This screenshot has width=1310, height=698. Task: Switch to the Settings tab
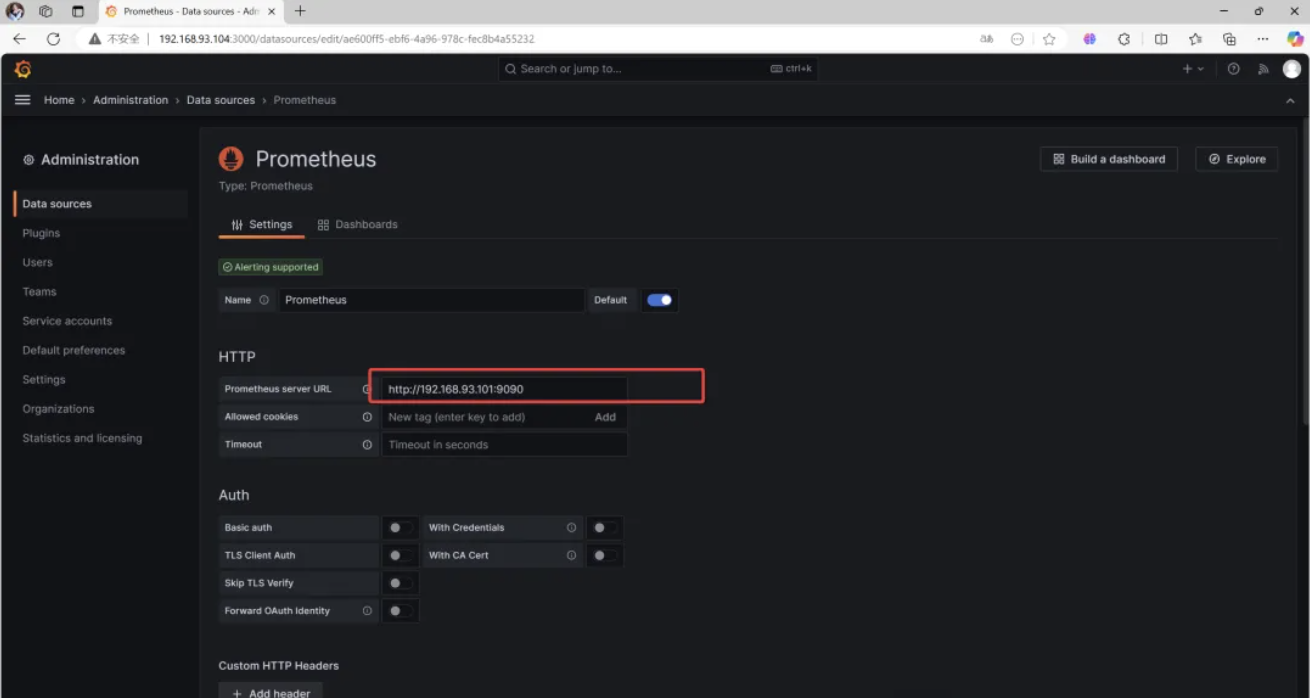(x=261, y=225)
